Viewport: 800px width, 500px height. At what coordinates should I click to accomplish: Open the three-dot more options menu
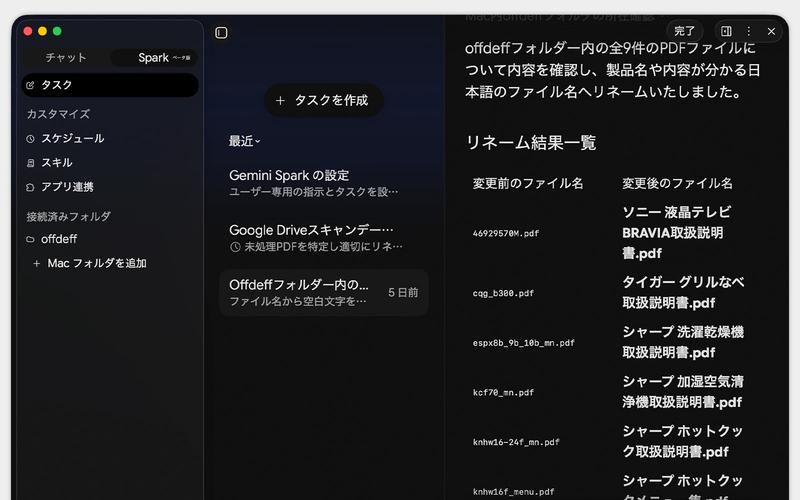(x=748, y=31)
